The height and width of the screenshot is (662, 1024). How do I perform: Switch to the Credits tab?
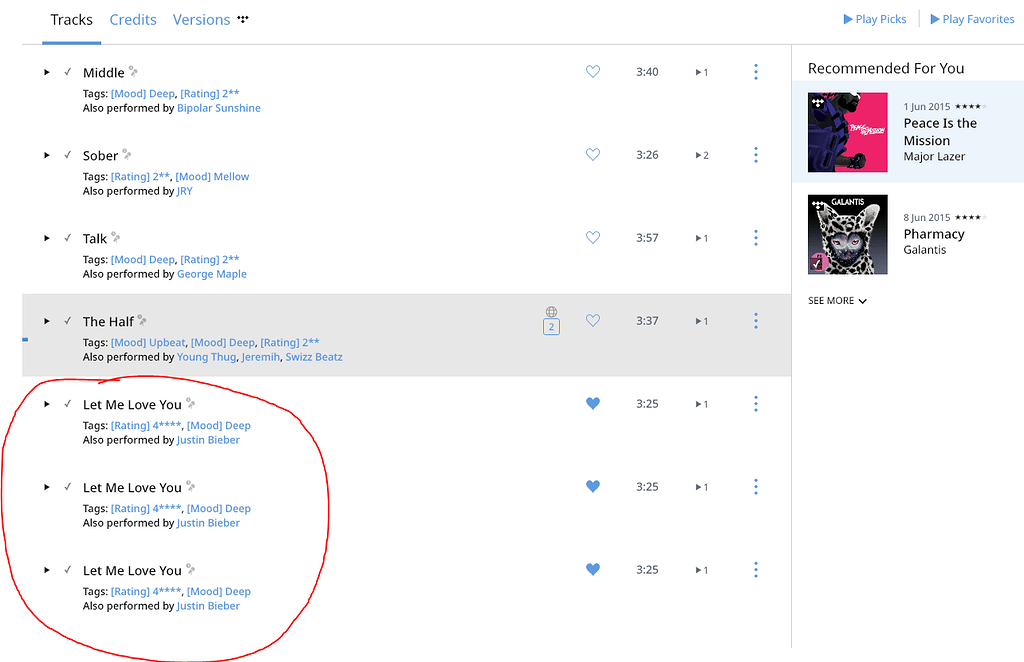point(133,19)
